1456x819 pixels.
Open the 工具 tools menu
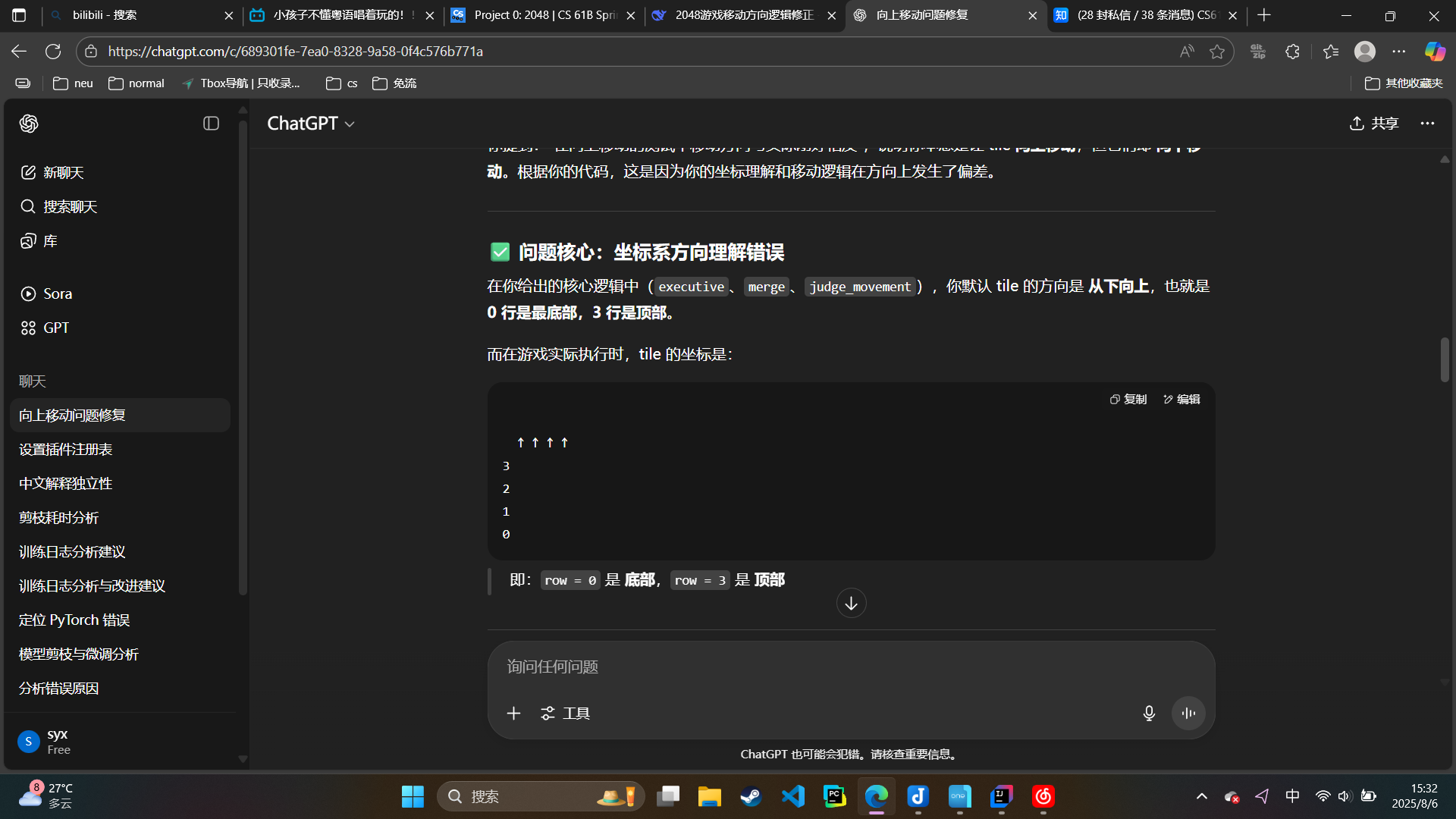point(565,713)
